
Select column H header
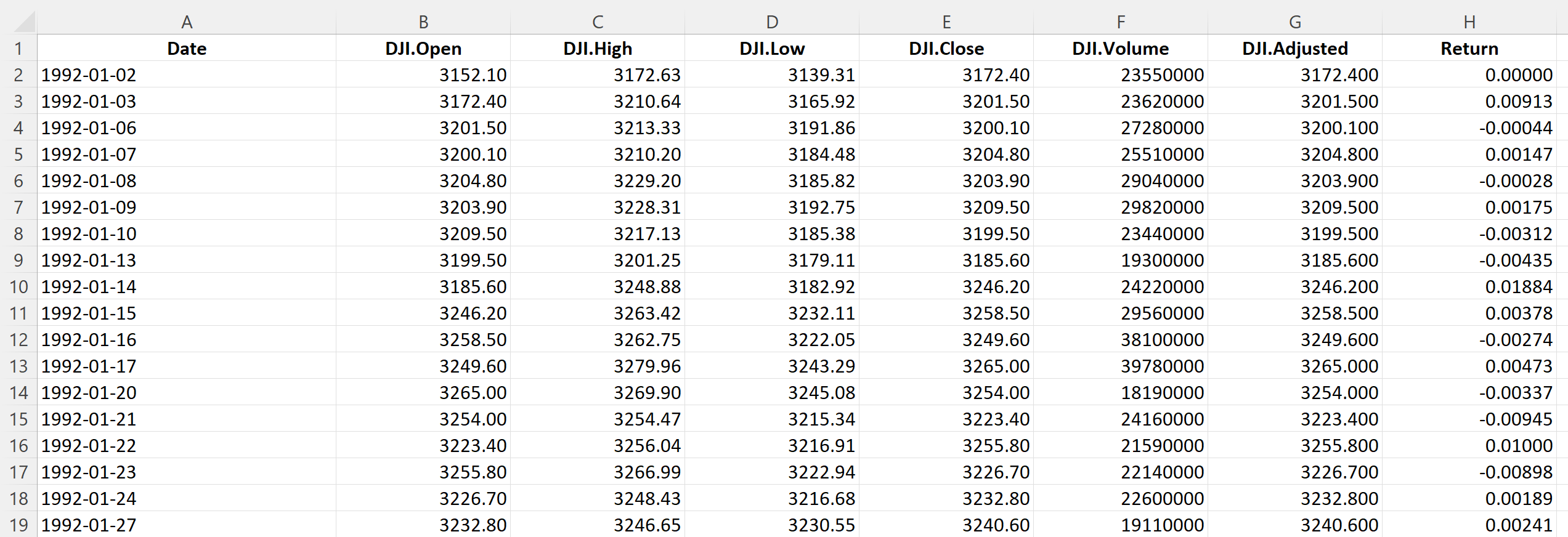point(1469,22)
